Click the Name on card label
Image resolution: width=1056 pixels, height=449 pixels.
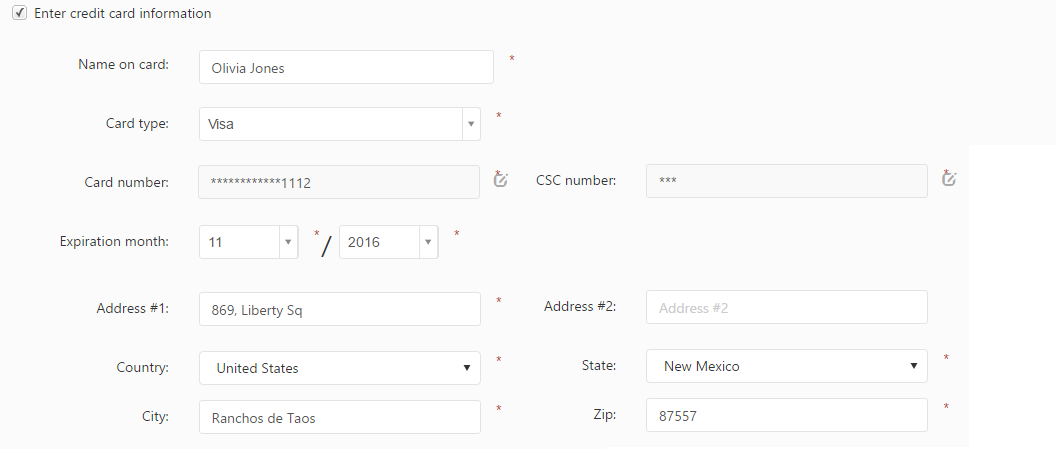(123, 65)
